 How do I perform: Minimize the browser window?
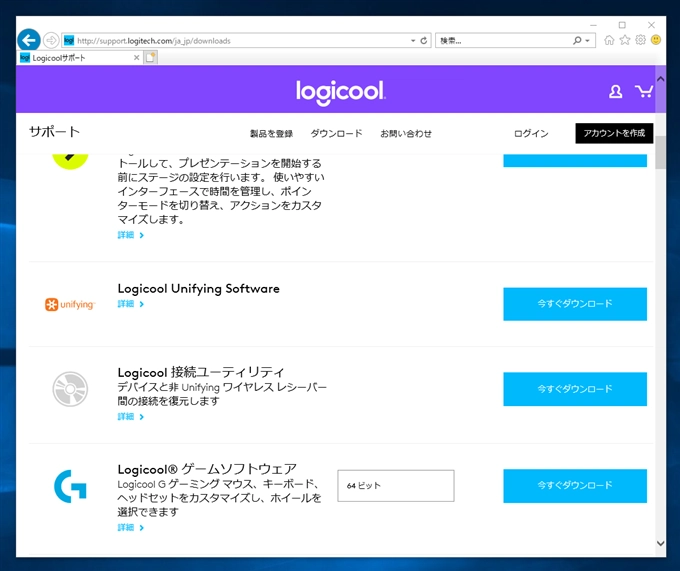593,25
